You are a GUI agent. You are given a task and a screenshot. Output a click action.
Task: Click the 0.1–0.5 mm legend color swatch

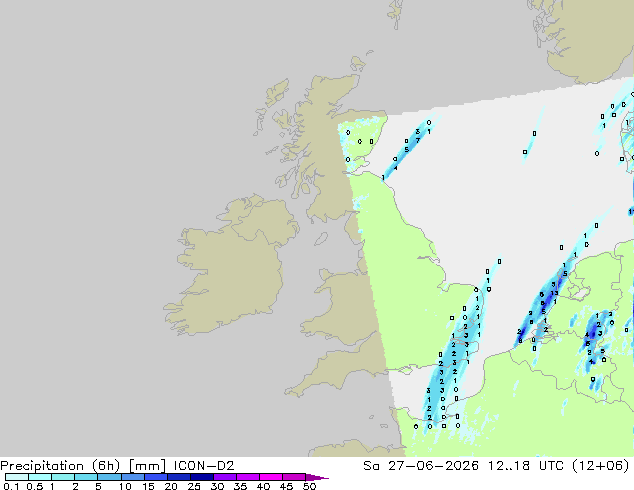[x=17, y=477]
